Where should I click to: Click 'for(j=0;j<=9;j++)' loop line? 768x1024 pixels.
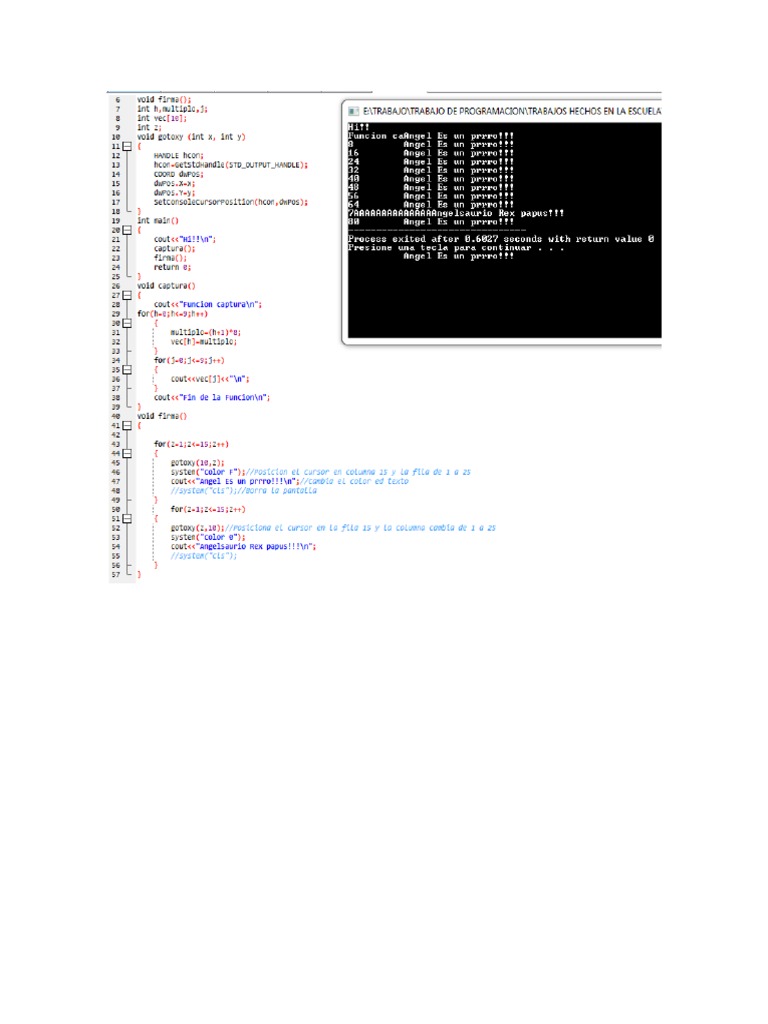(x=189, y=360)
